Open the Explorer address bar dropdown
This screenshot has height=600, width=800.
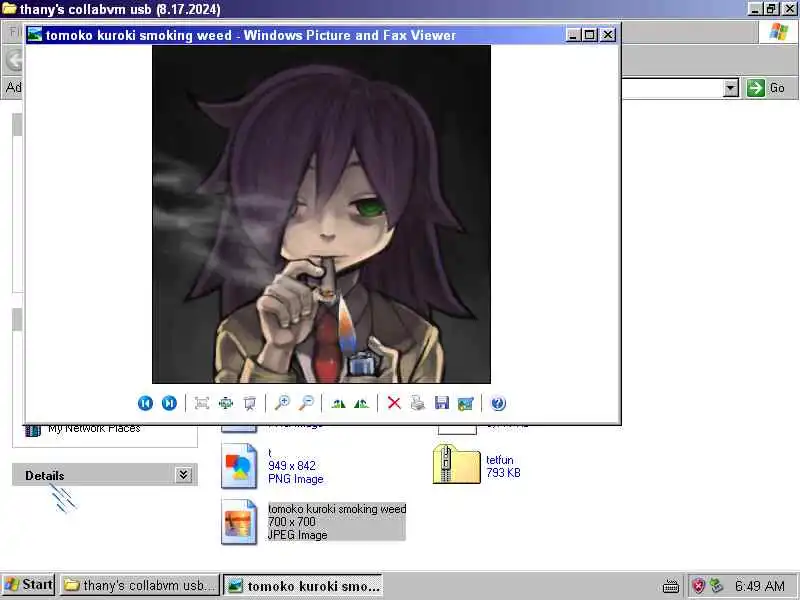click(x=731, y=88)
